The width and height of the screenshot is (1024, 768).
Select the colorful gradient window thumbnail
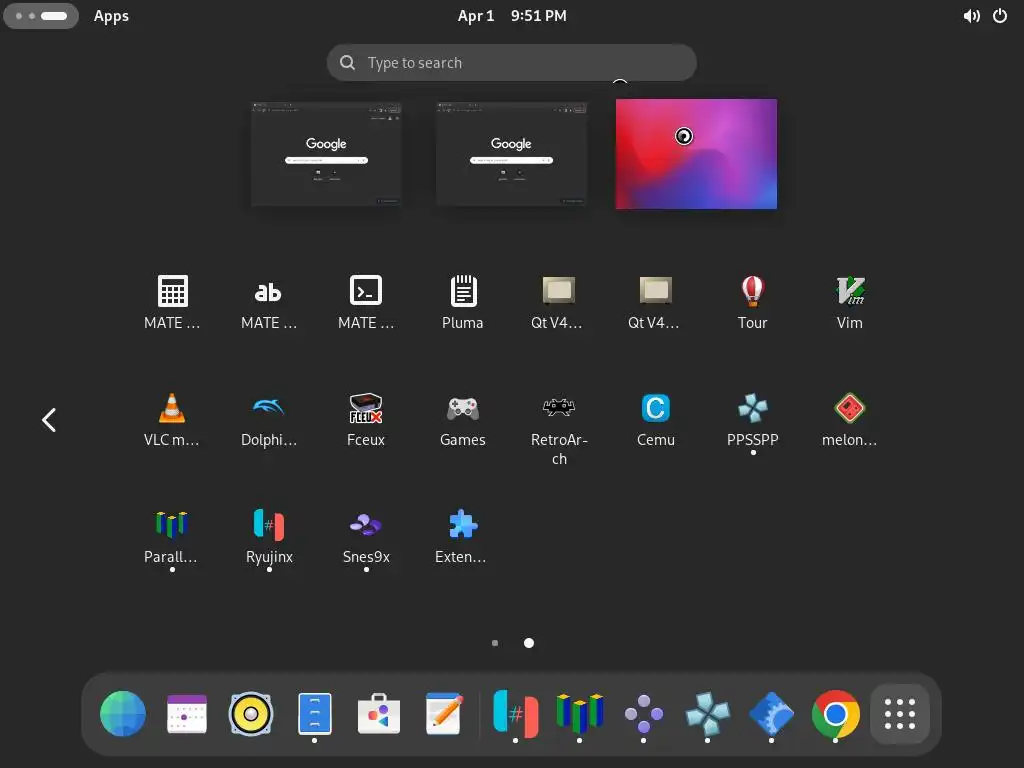[696, 154]
